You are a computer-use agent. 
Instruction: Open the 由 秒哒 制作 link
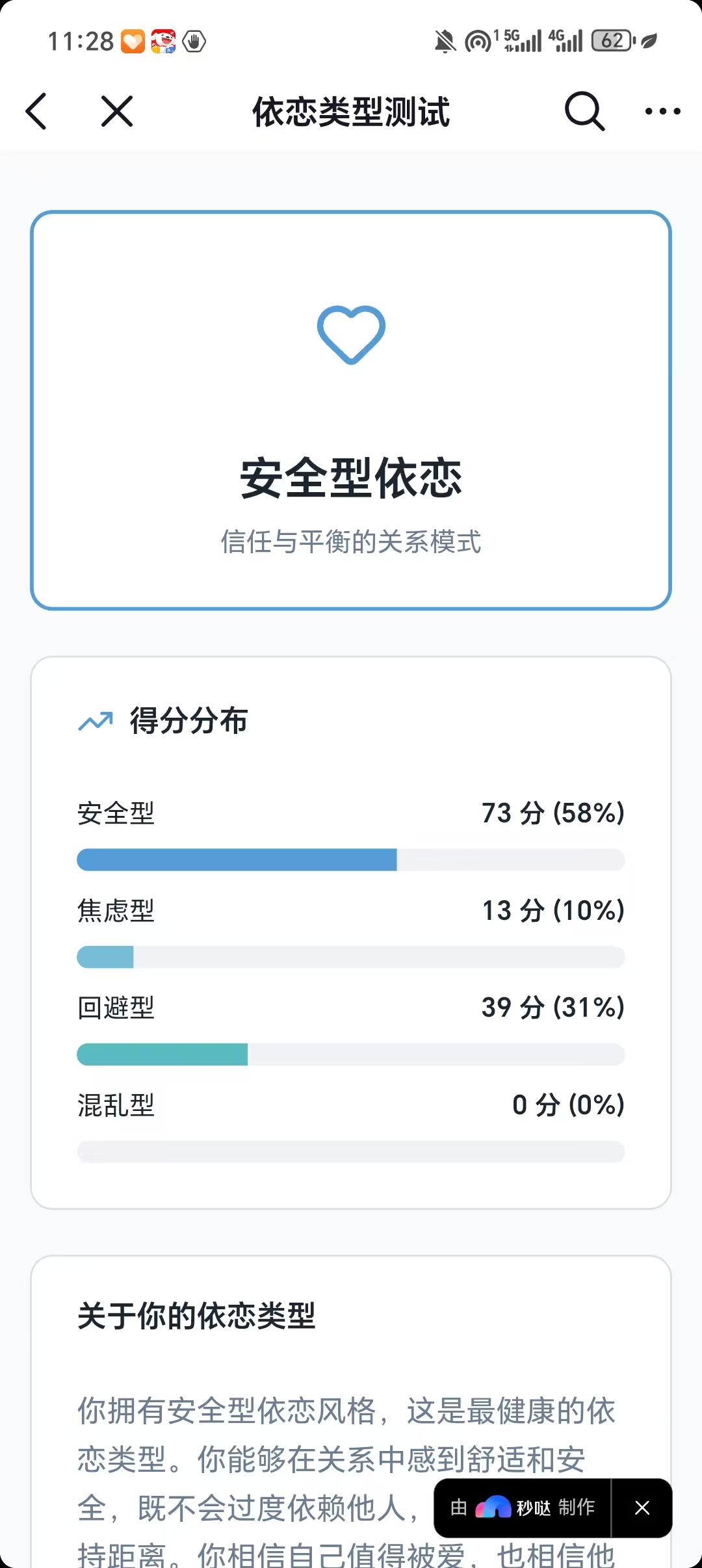click(x=523, y=1508)
